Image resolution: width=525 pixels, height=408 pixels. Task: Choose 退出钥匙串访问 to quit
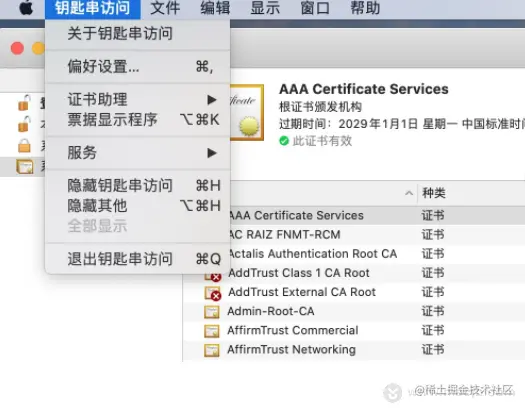coord(138,259)
